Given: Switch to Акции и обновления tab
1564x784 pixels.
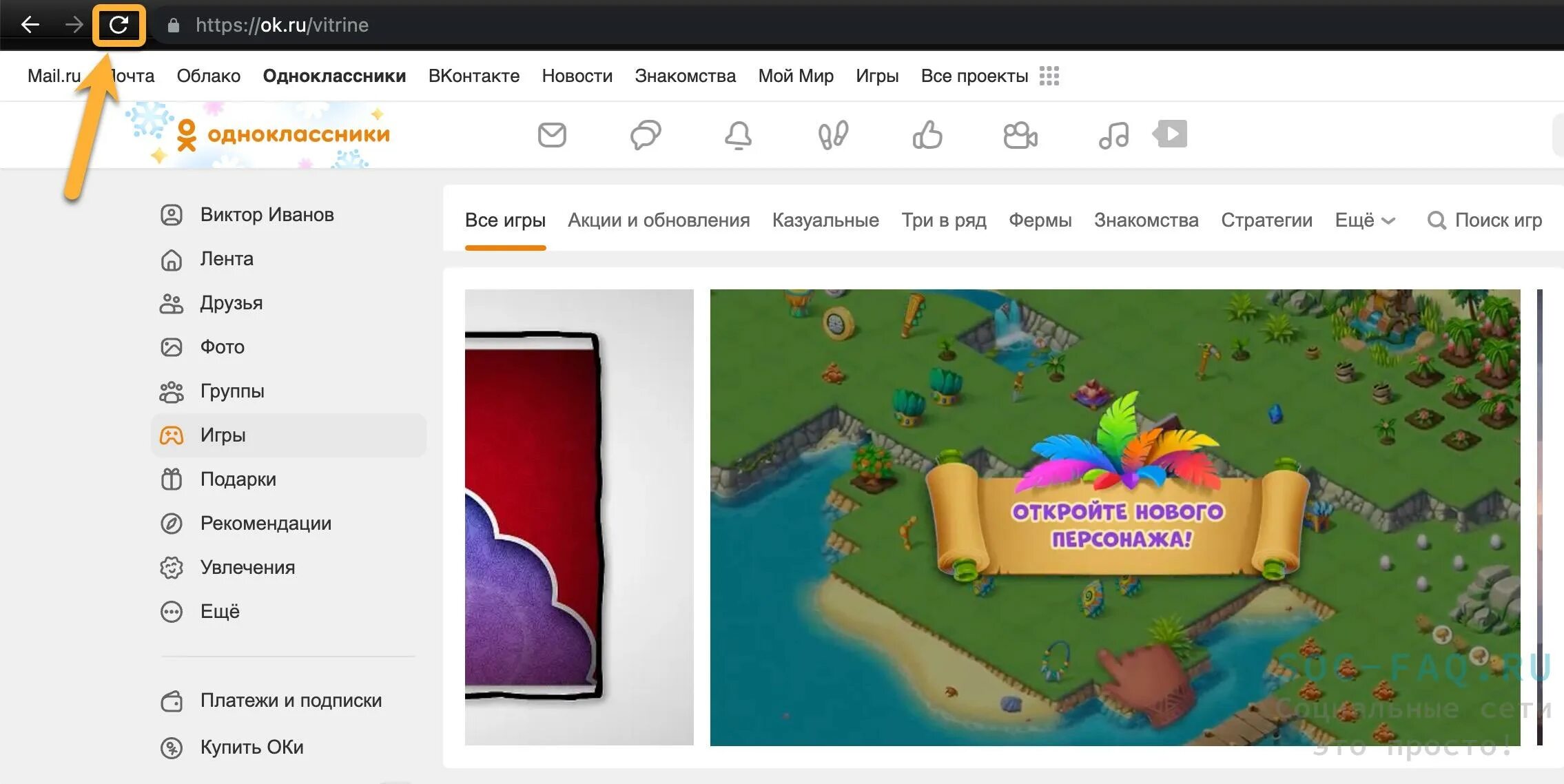Looking at the screenshot, I should (659, 220).
